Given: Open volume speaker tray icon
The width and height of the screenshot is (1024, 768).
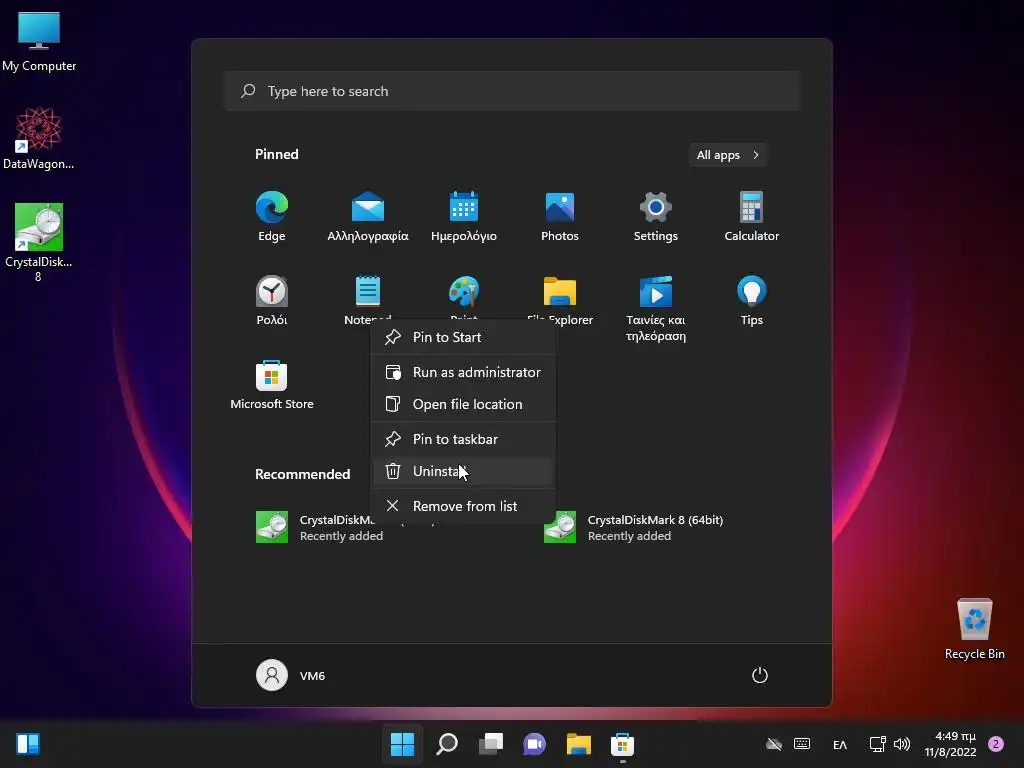Looking at the screenshot, I should [902, 744].
